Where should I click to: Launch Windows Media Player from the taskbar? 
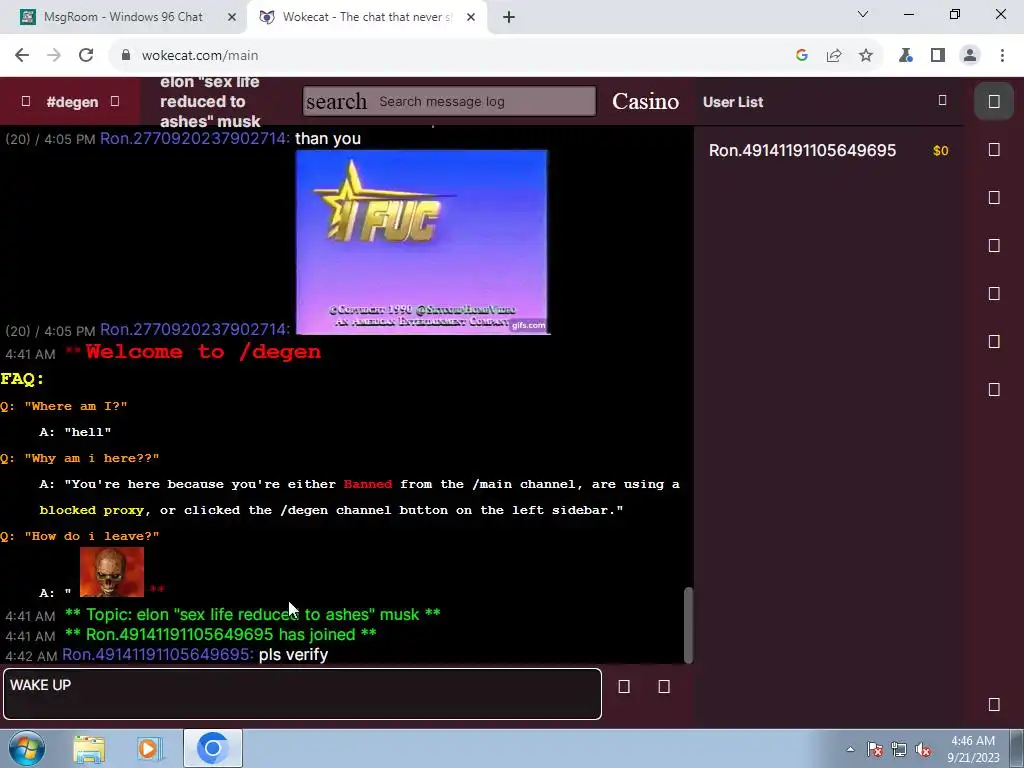click(x=150, y=748)
